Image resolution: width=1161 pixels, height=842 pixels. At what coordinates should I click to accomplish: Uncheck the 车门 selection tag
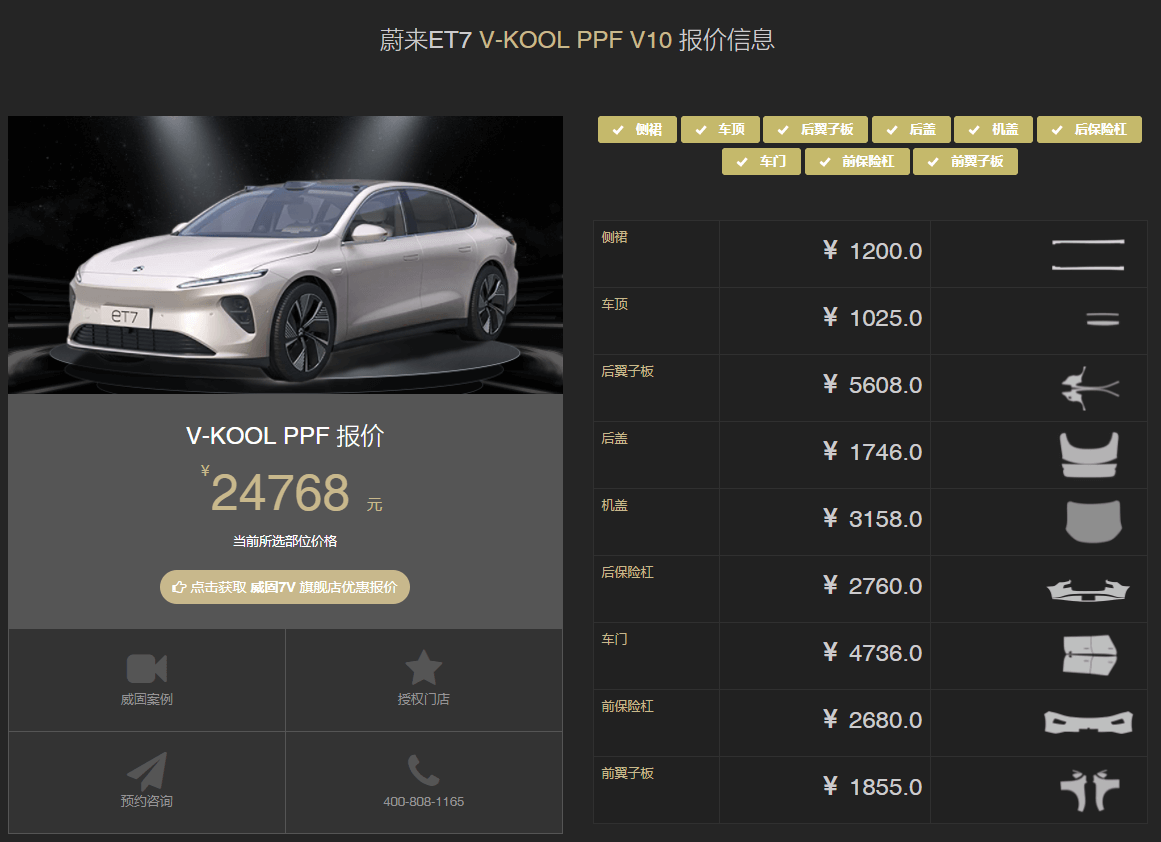coord(761,162)
